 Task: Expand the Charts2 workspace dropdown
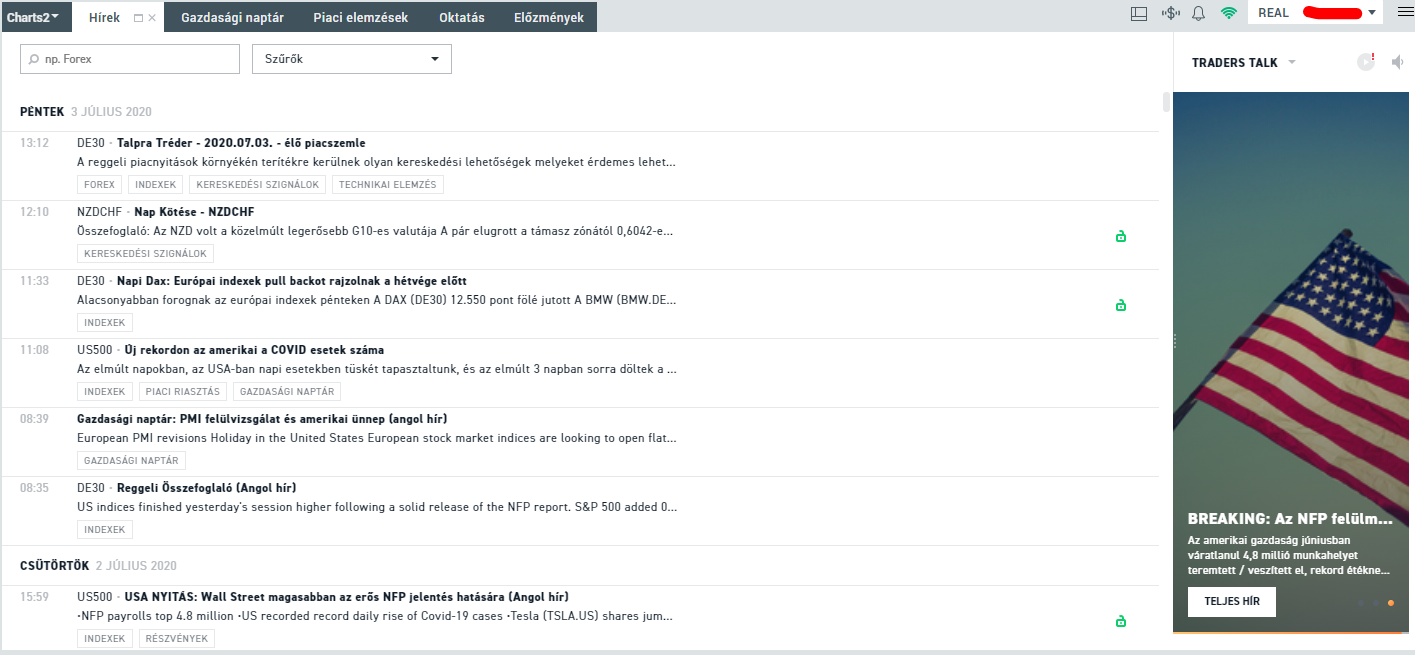32,17
